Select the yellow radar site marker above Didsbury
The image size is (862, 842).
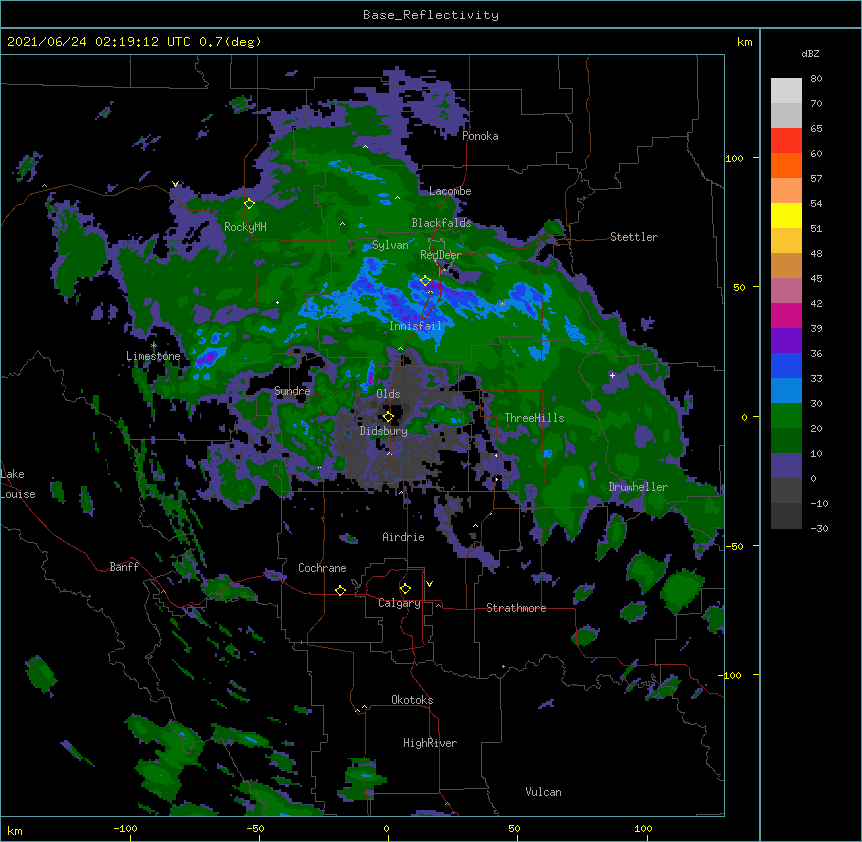coord(388,417)
